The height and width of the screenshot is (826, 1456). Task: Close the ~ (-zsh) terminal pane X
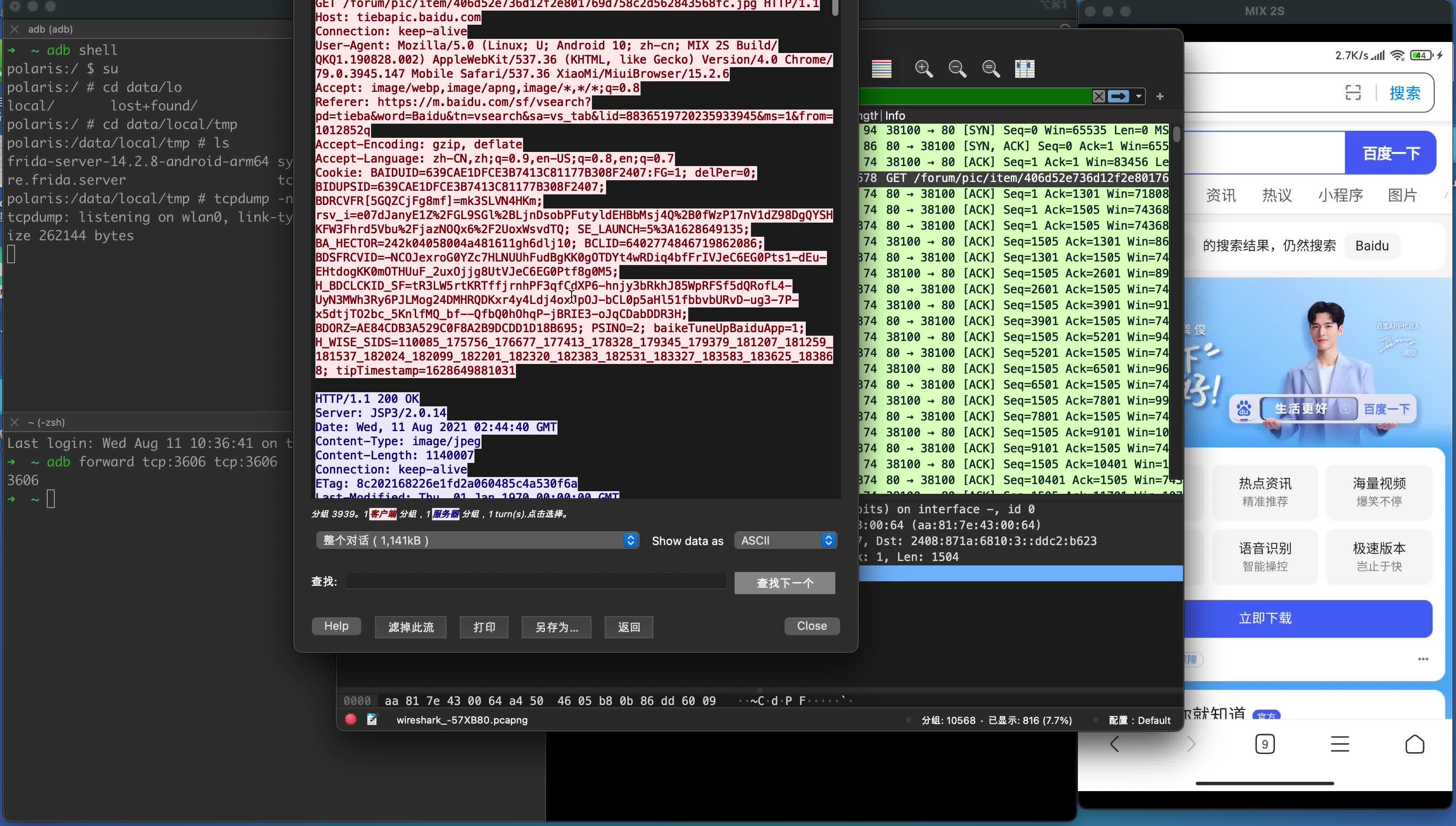[15, 422]
